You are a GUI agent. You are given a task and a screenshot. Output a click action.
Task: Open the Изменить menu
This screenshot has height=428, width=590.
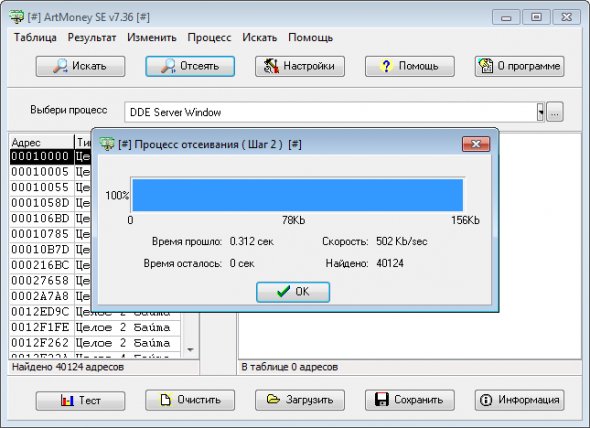(x=152, y=38)
